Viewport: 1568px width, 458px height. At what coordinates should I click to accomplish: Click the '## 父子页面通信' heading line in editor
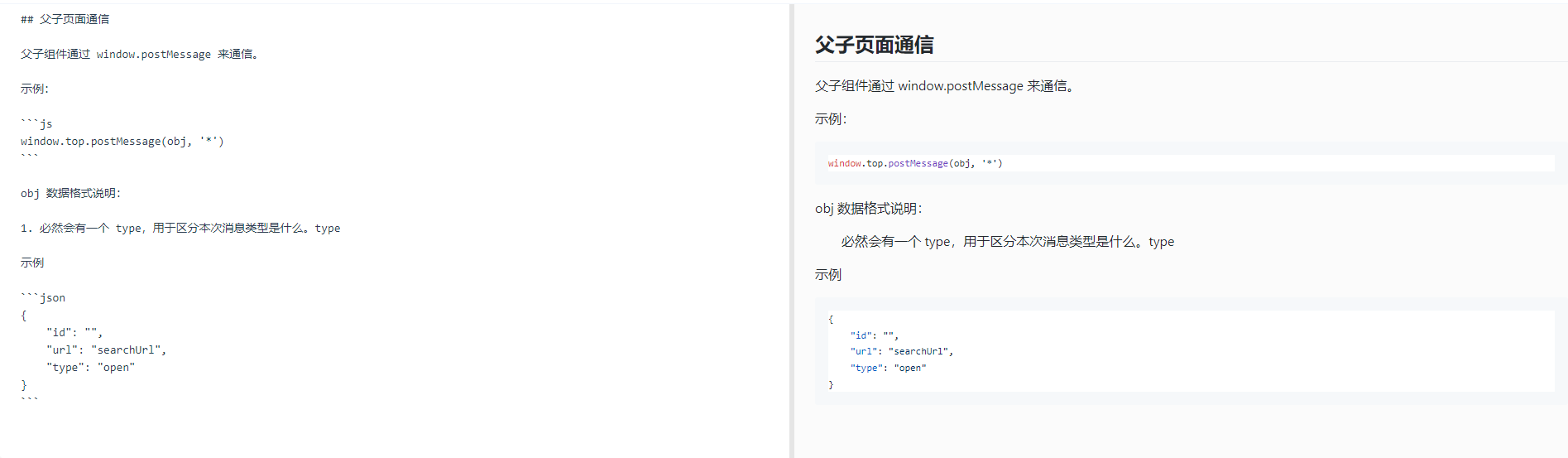(65, 19)
